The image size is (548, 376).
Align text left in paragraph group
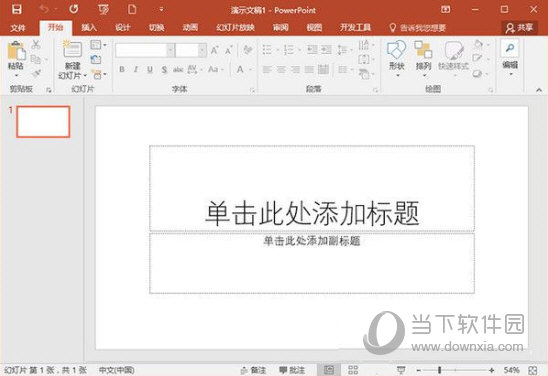pyautogui.click(x=267, y=70)
